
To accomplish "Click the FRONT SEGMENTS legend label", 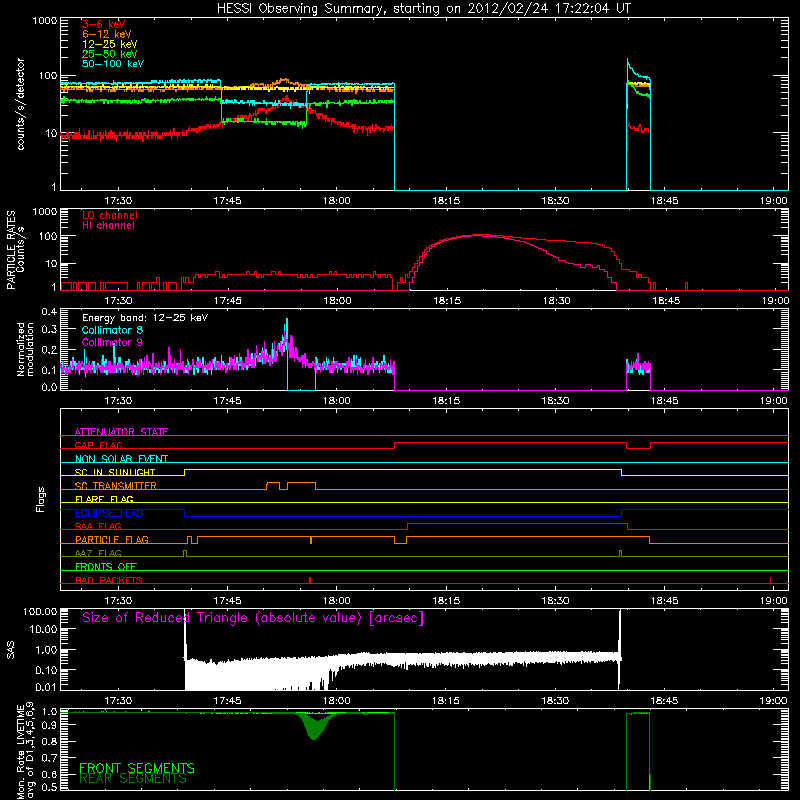I will (137, 768).
